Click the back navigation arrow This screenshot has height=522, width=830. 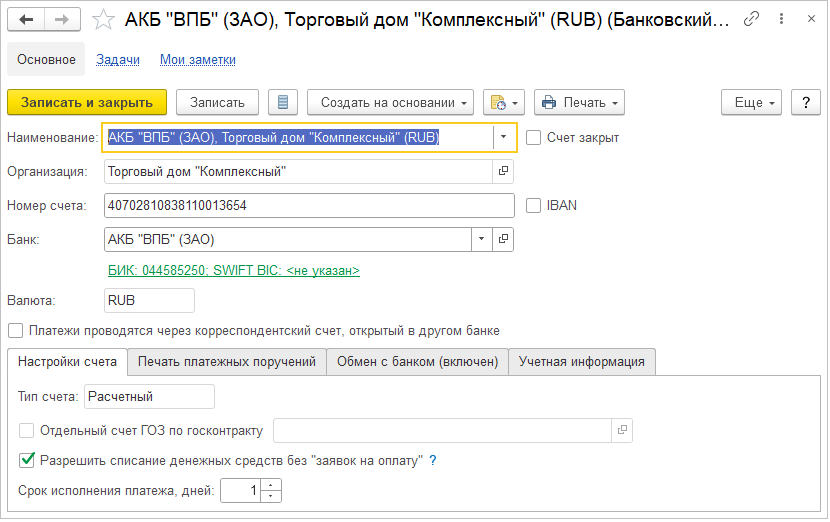click(26, 20)
